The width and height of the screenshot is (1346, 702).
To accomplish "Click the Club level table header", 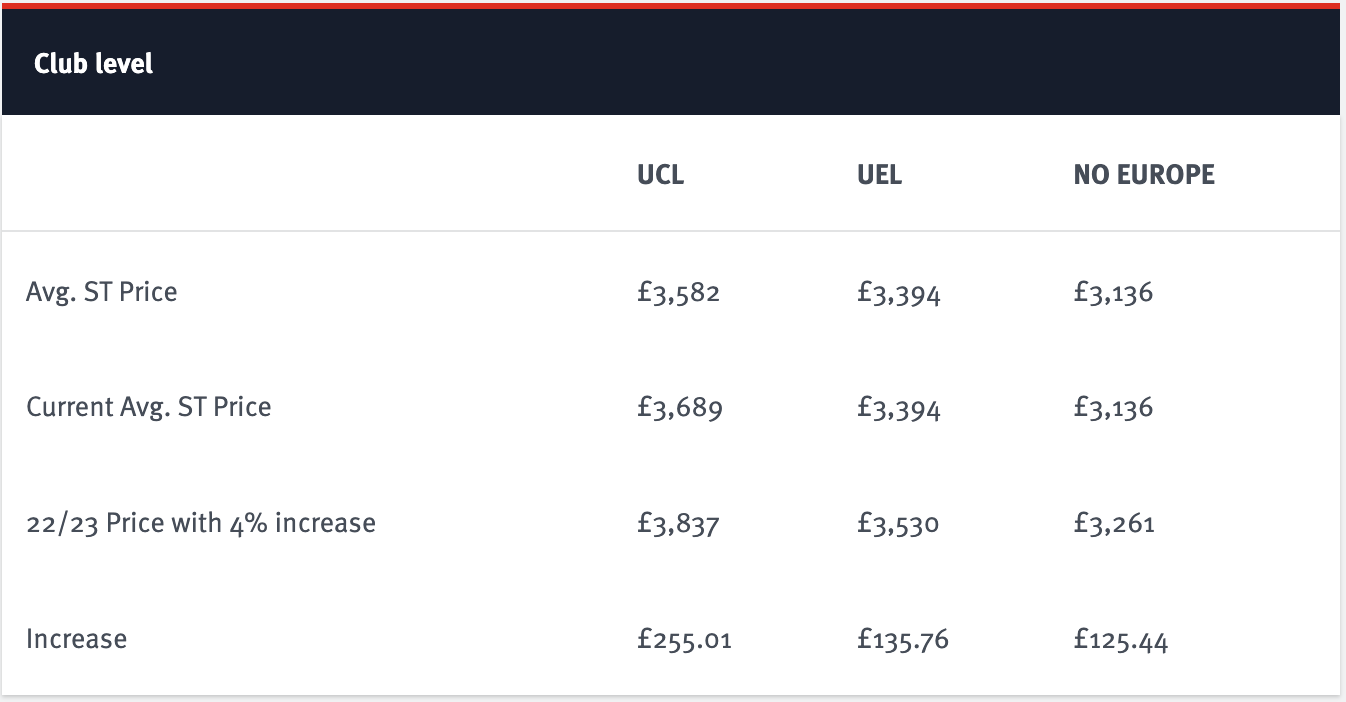I will pos(93,64).
